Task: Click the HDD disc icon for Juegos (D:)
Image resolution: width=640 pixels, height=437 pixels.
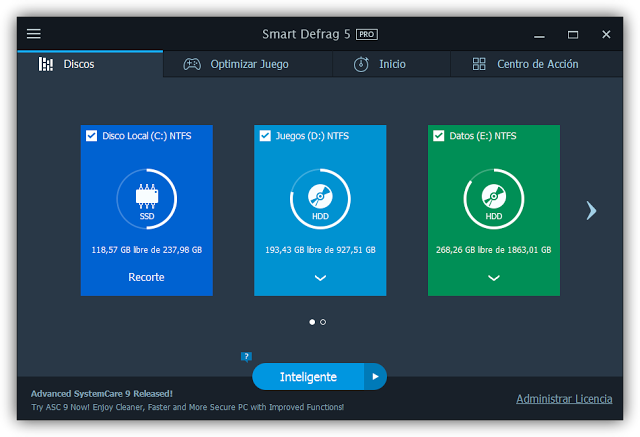Action: pos(320,196)
